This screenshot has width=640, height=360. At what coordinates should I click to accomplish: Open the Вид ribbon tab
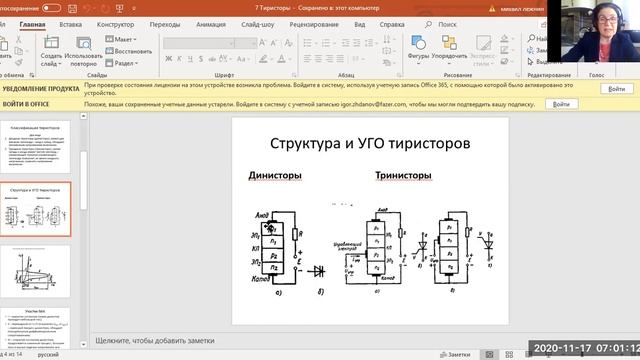pyautogui.click(x=360, y=24)
